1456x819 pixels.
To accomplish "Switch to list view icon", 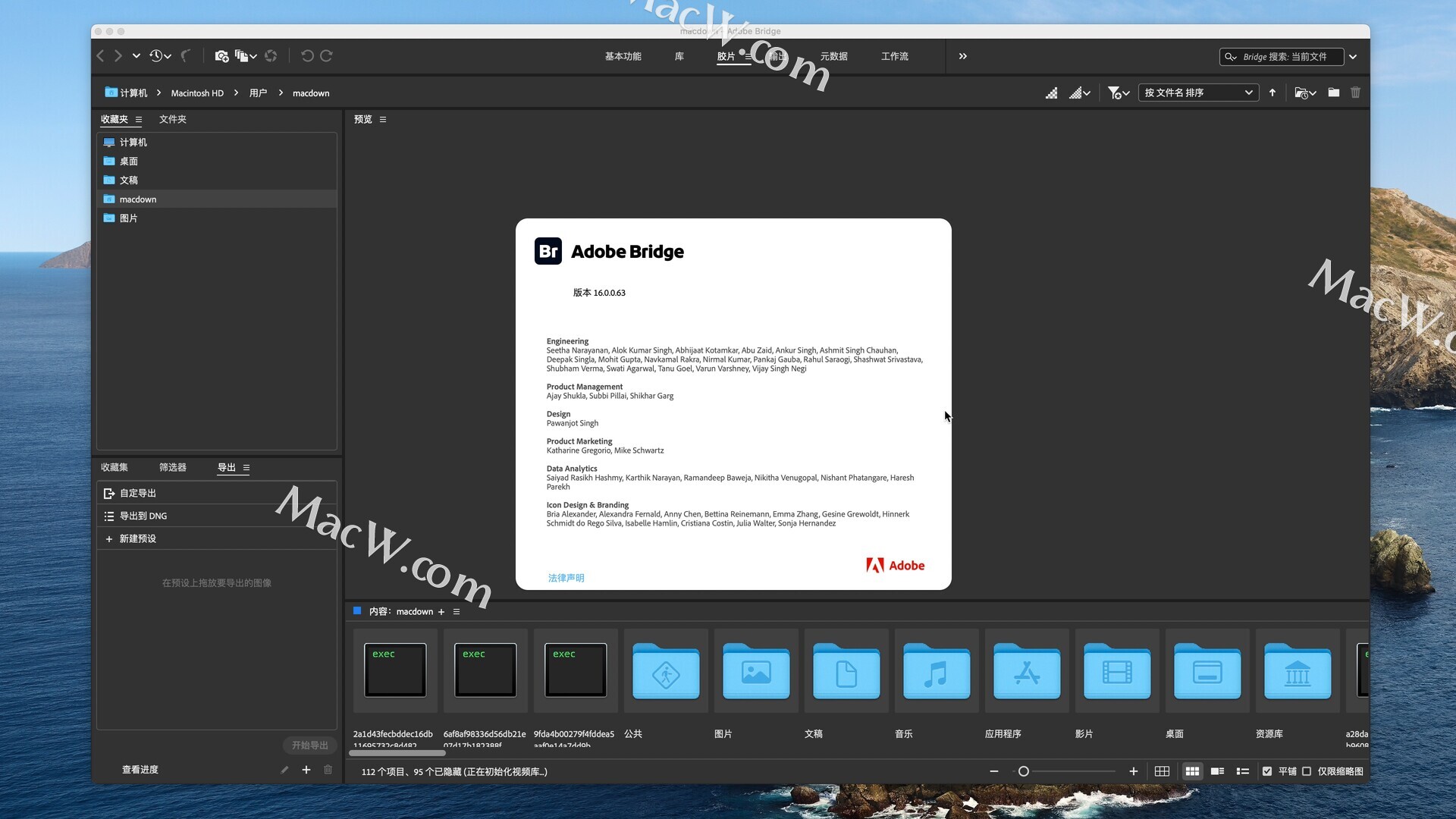I will tap(1242, 771).
